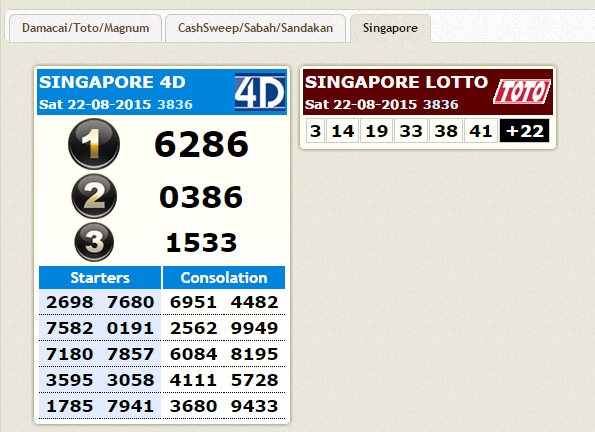Select starter number 7941
Viewport: 595px width, 432px height.
[x=131, y=406]
